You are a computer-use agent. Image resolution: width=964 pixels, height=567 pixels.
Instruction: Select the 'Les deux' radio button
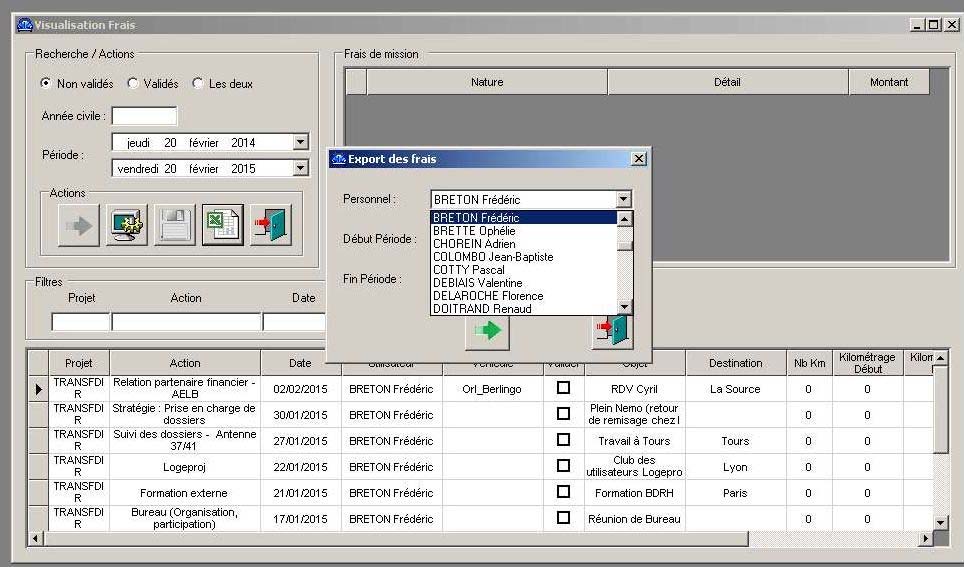click(198, 84)
